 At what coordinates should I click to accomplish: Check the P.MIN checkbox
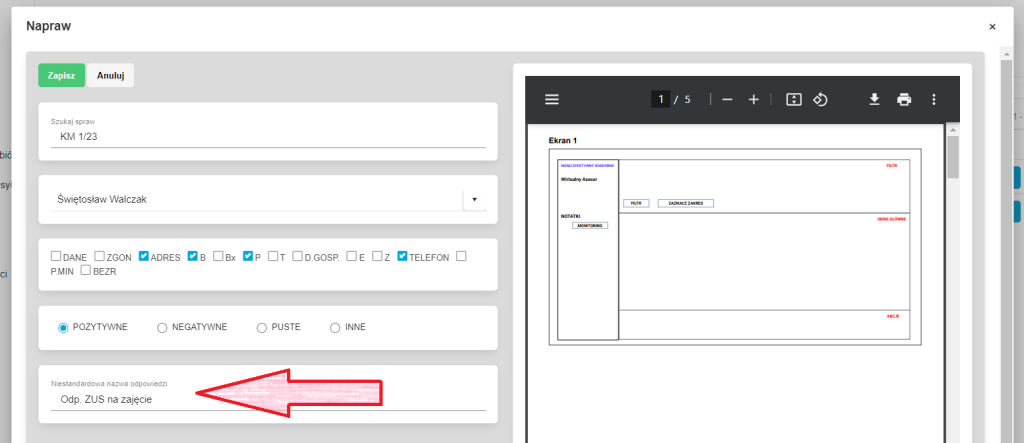(461, 256)
